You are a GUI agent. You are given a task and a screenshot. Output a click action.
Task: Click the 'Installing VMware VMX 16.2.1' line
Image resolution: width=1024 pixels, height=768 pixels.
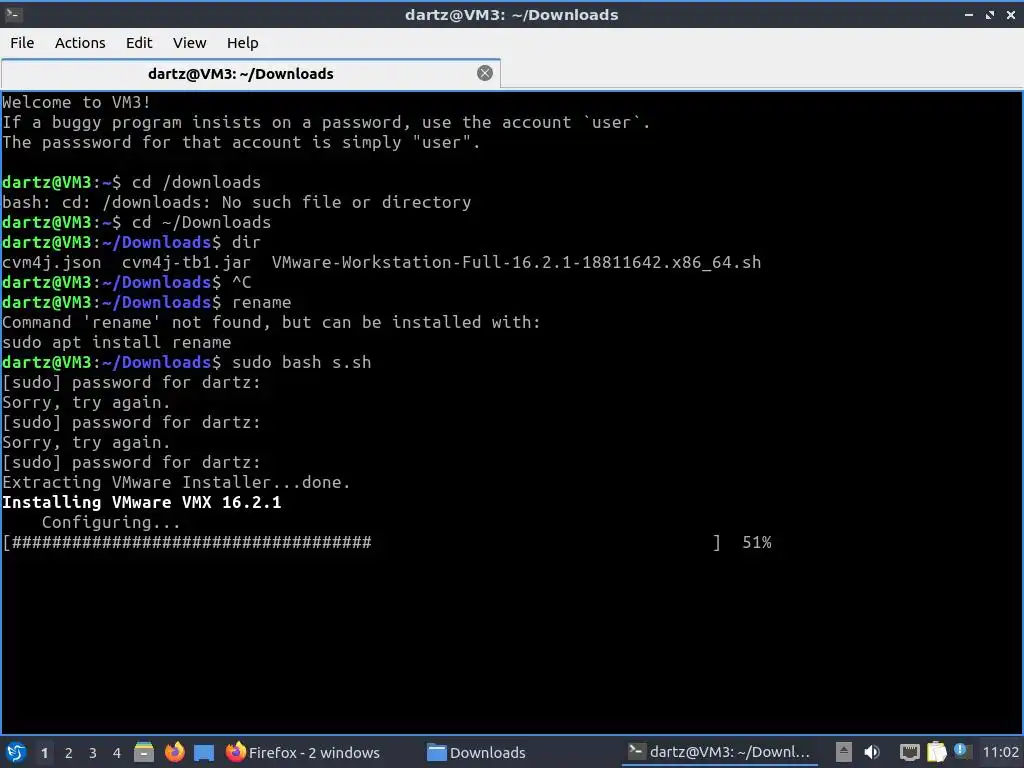point(142,502)
